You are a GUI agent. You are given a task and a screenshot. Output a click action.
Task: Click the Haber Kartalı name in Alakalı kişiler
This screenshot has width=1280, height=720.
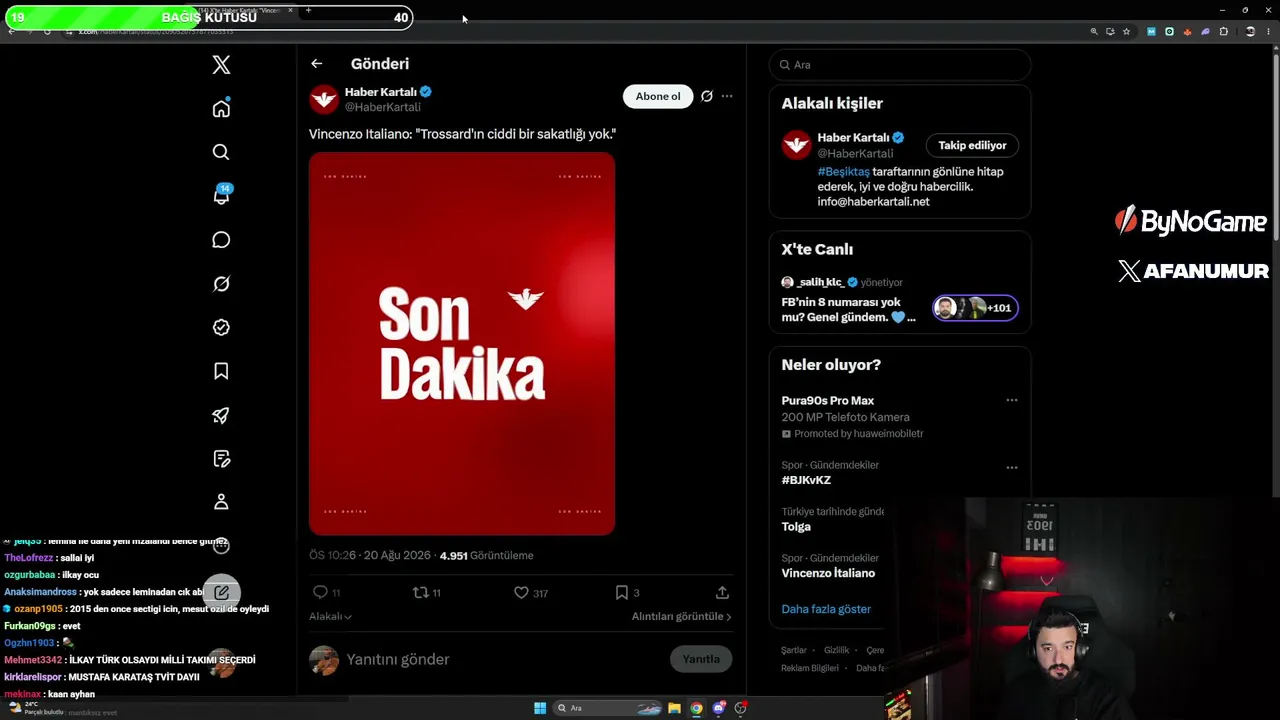point(853,138)
